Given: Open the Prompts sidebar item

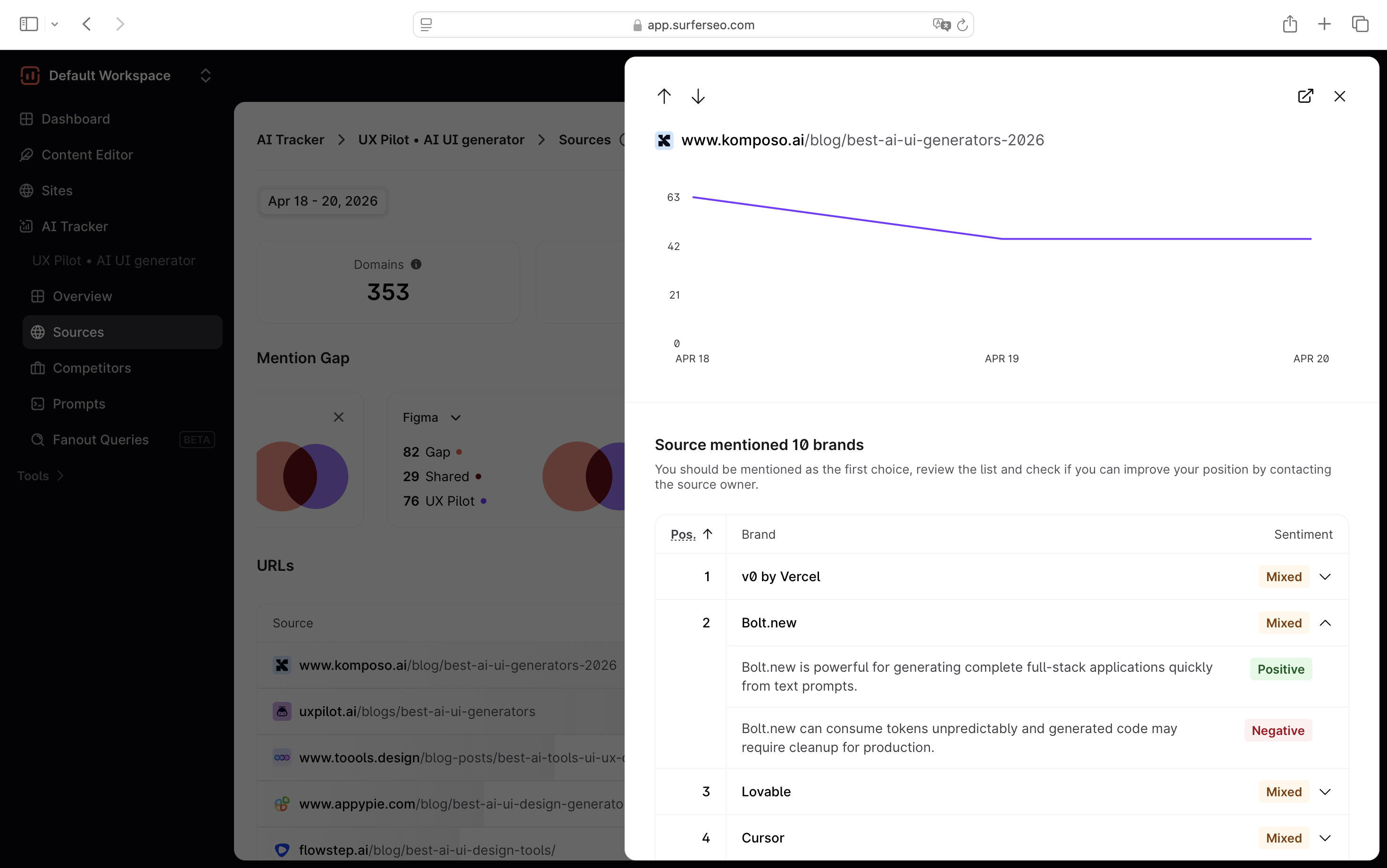Looking at the screenshot, I should pyautogui.click(x=79, y=404).
